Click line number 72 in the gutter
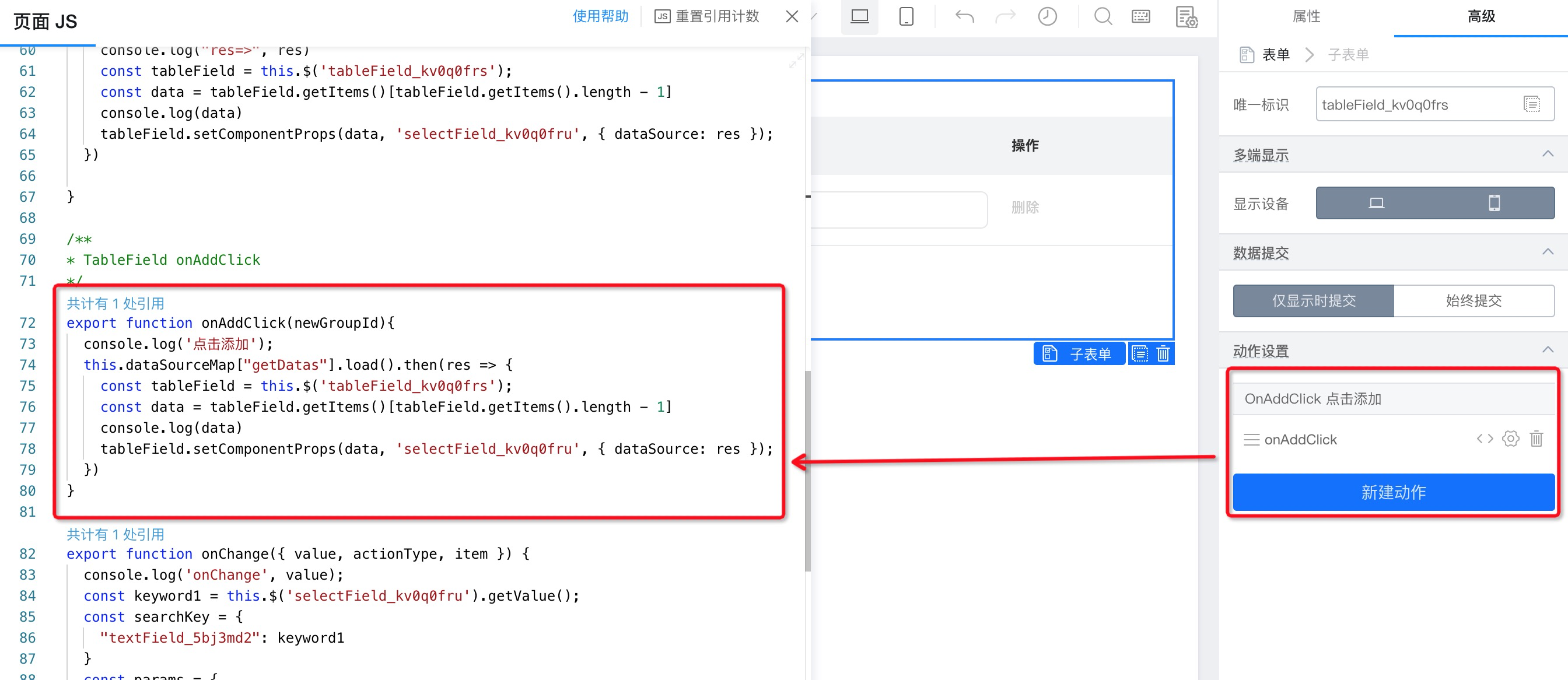This screenshot has height=680, width=1568. (x=27, y=323)
